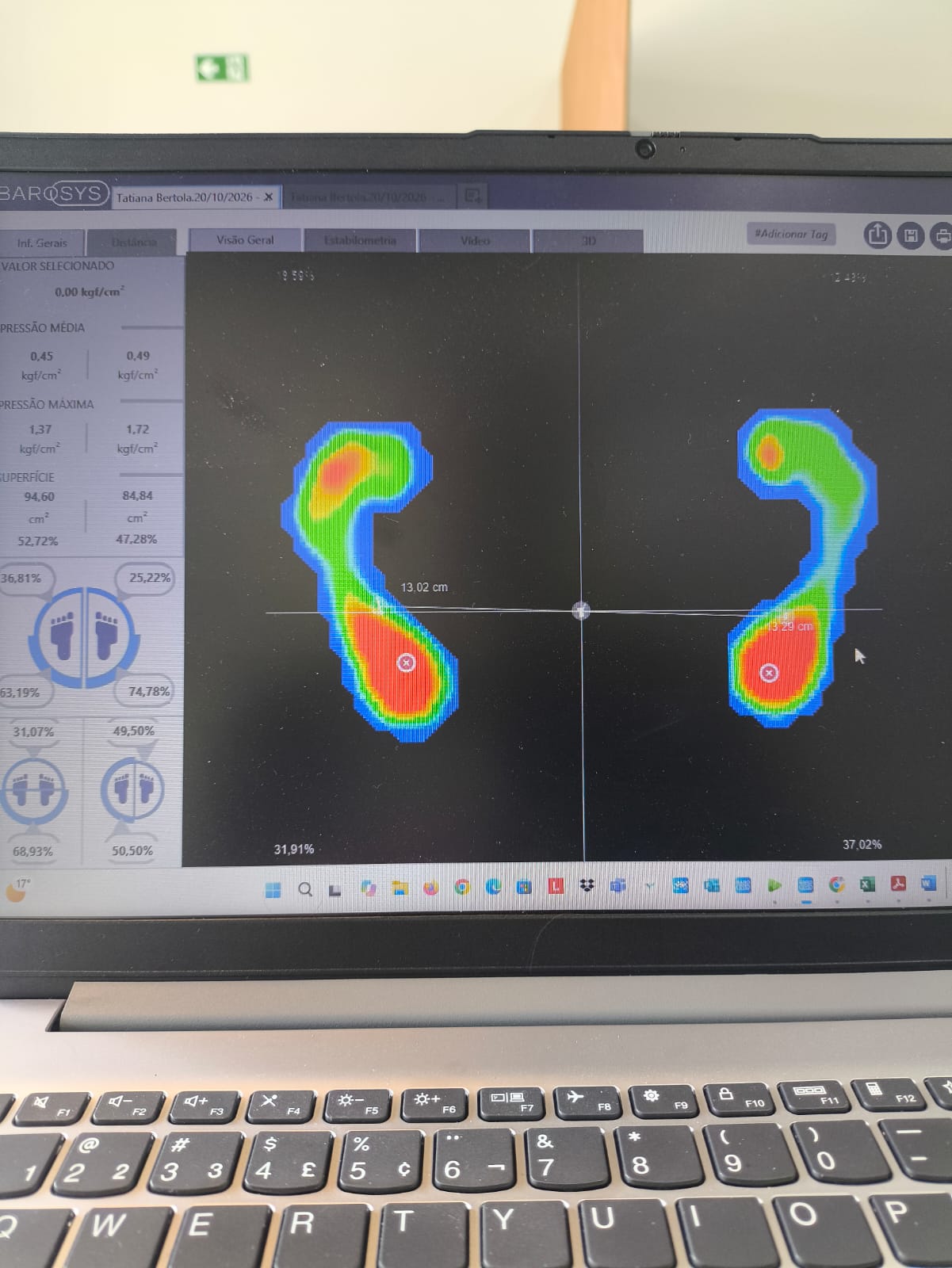Close the Tatiana Bertola exam tab

coord(268,197)
